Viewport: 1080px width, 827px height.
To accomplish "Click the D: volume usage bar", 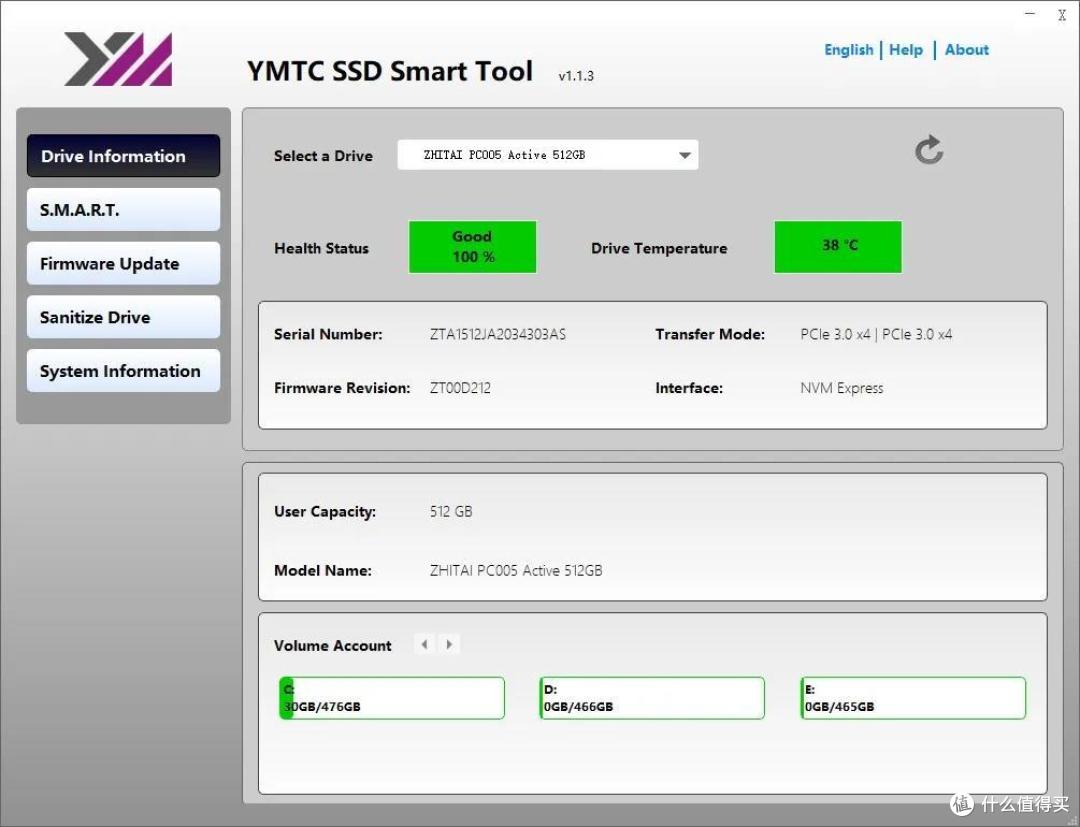I will [652, 698].
